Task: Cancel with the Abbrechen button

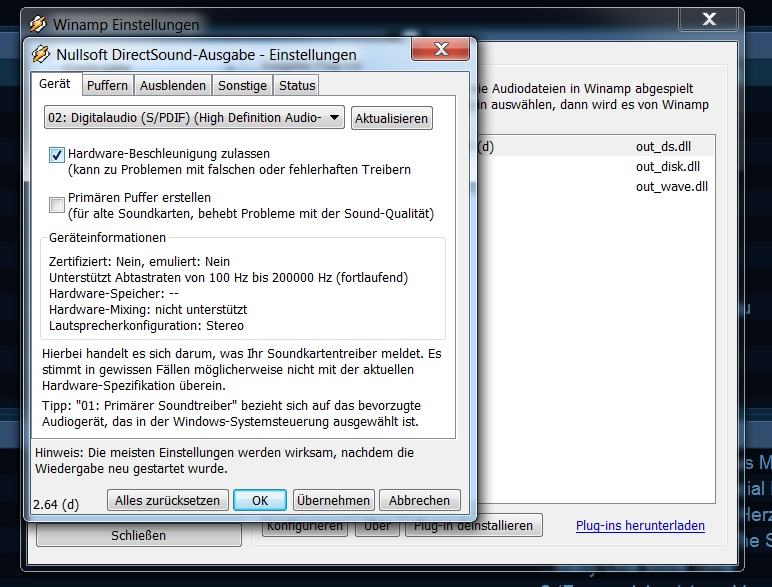Action: pyautogui.click(x=419, y=500)
